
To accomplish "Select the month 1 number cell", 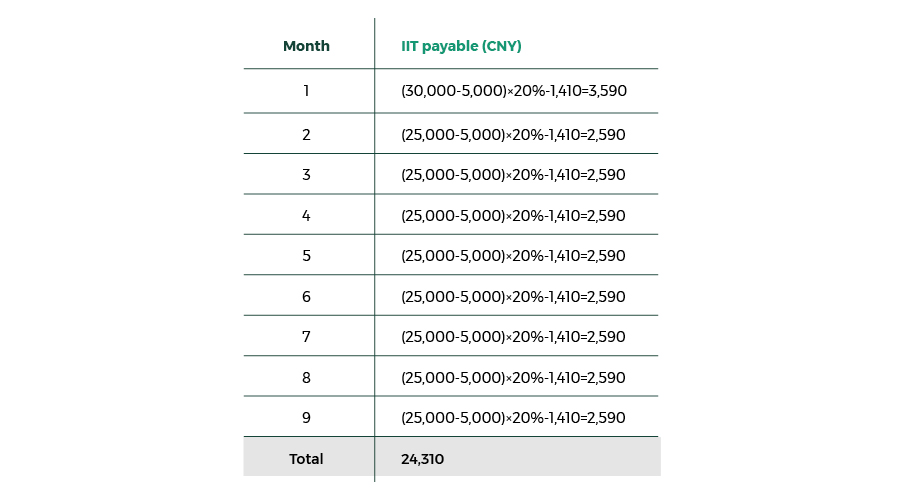I will pyautogui.click(x=306, y=91).
